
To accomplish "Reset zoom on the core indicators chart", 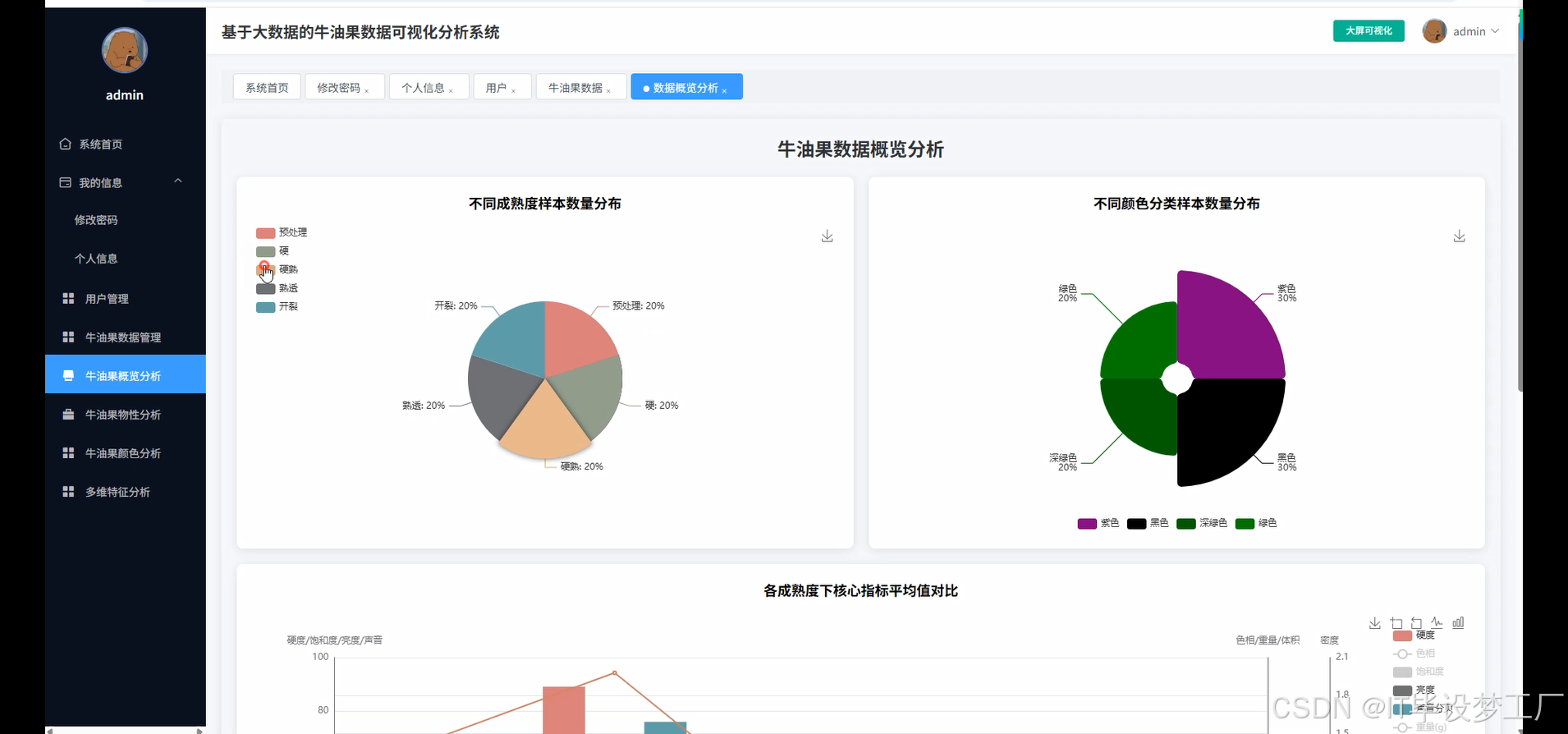I will tap(1416, 623).
